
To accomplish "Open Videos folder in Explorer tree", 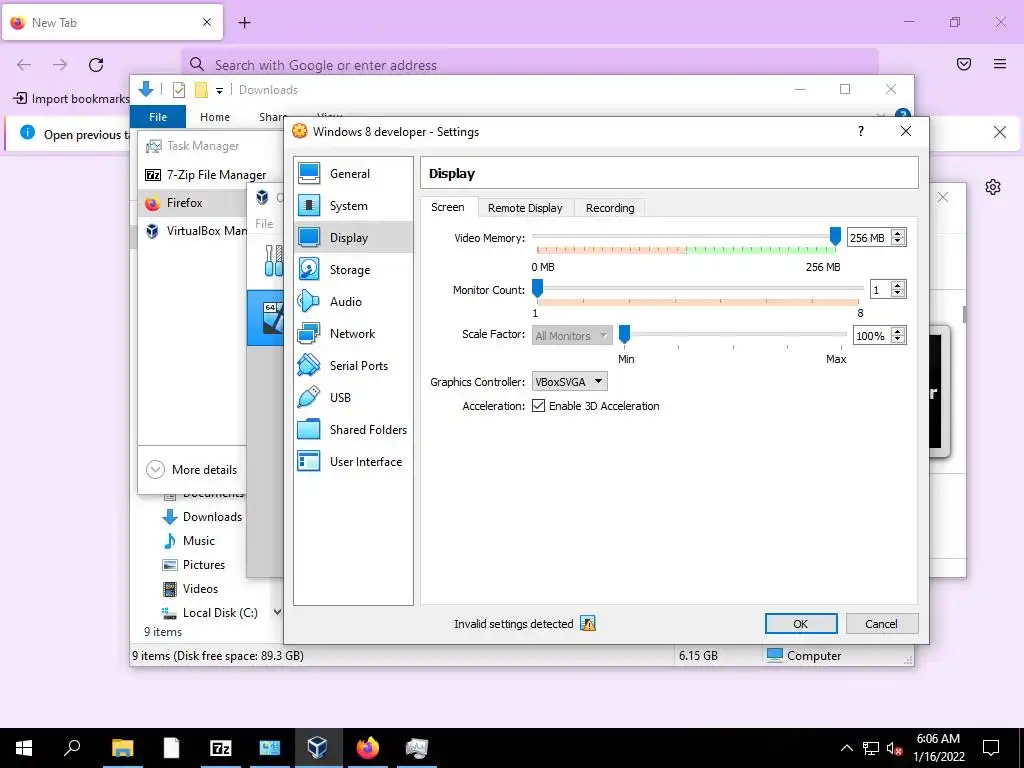I will pos(191,589).
